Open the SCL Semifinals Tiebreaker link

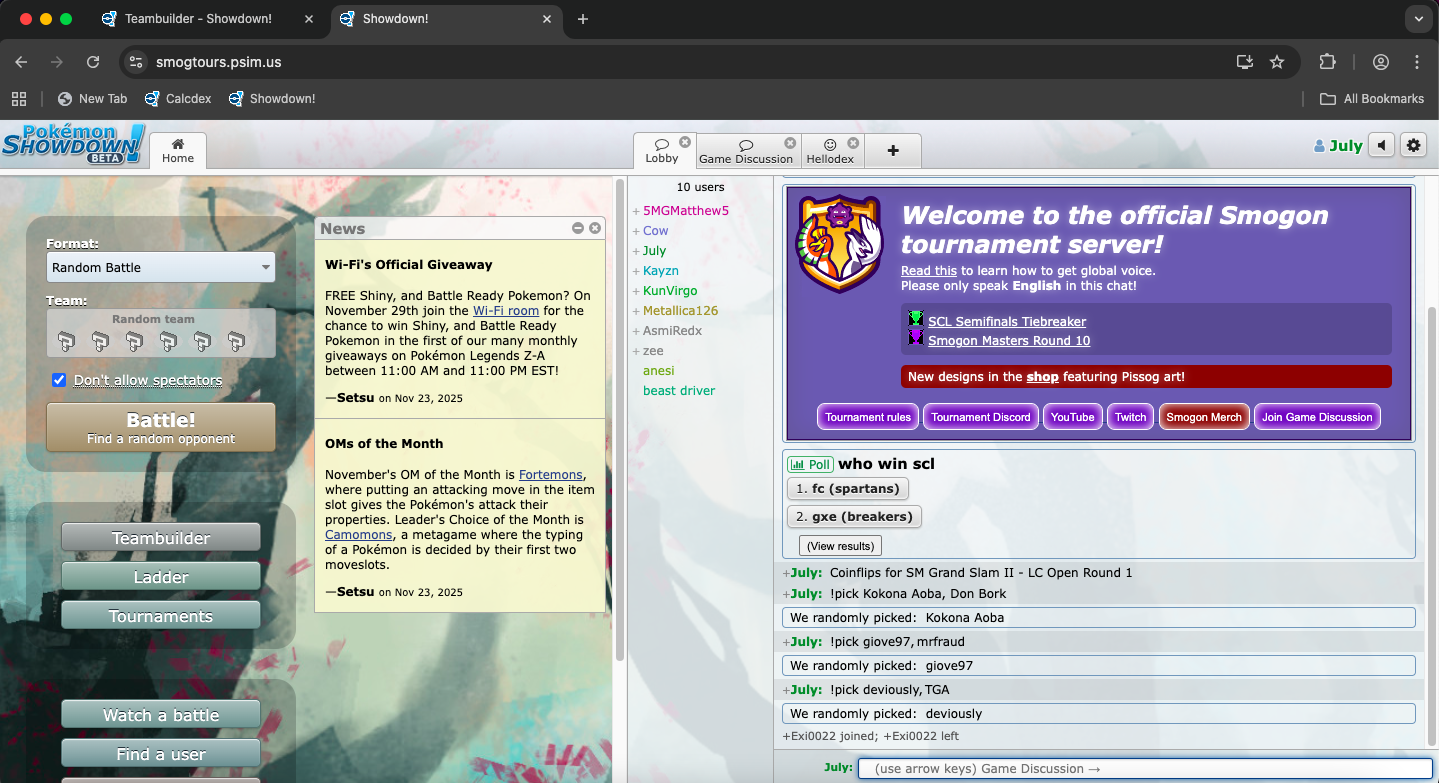[1006, 321]
